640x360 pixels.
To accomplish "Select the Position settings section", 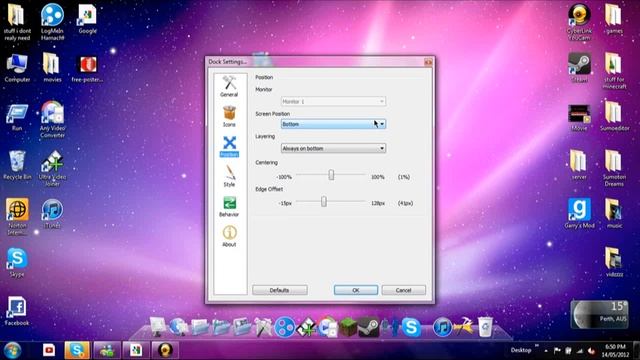I will point(229,147).
